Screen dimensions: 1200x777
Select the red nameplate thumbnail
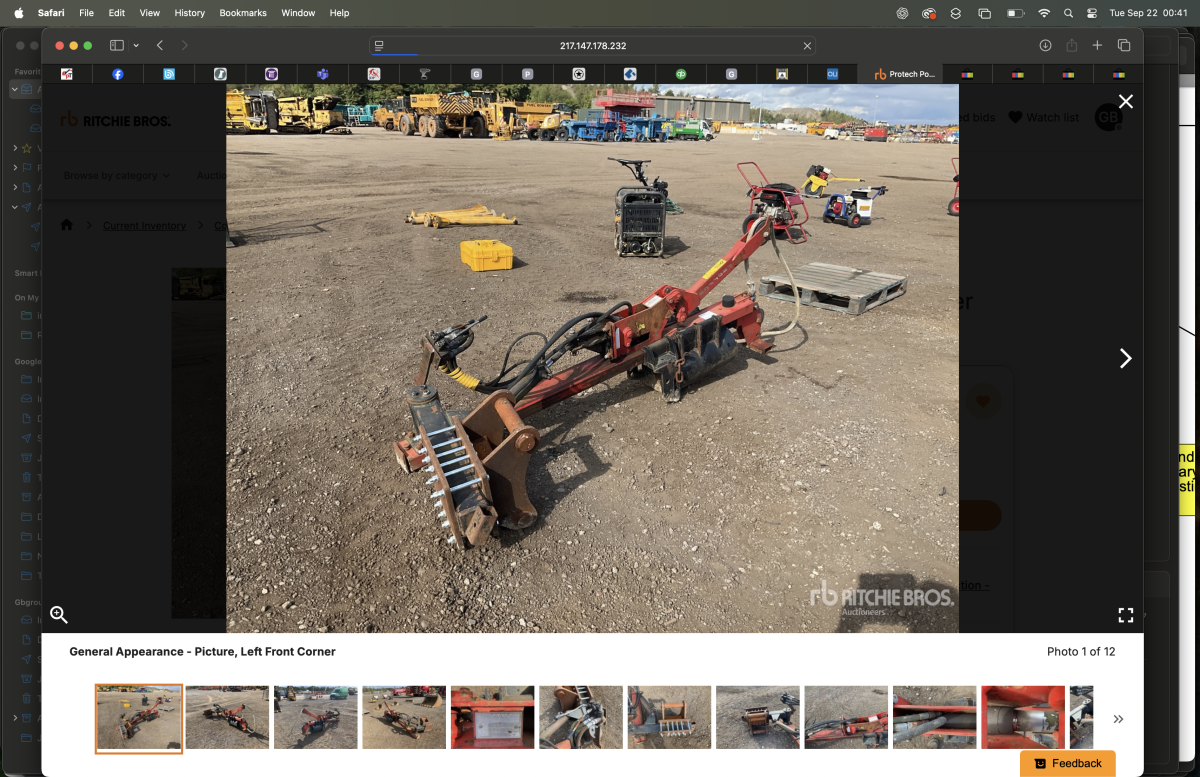492,717
